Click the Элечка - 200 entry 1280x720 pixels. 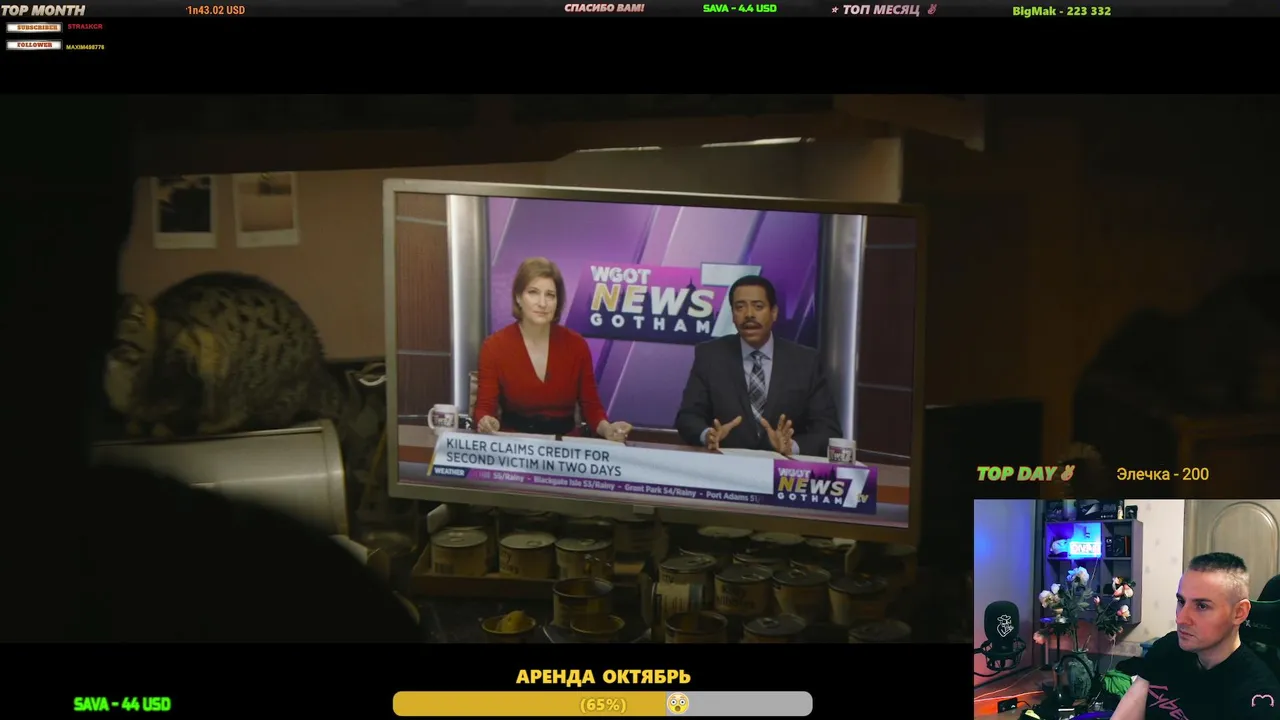1163,474
